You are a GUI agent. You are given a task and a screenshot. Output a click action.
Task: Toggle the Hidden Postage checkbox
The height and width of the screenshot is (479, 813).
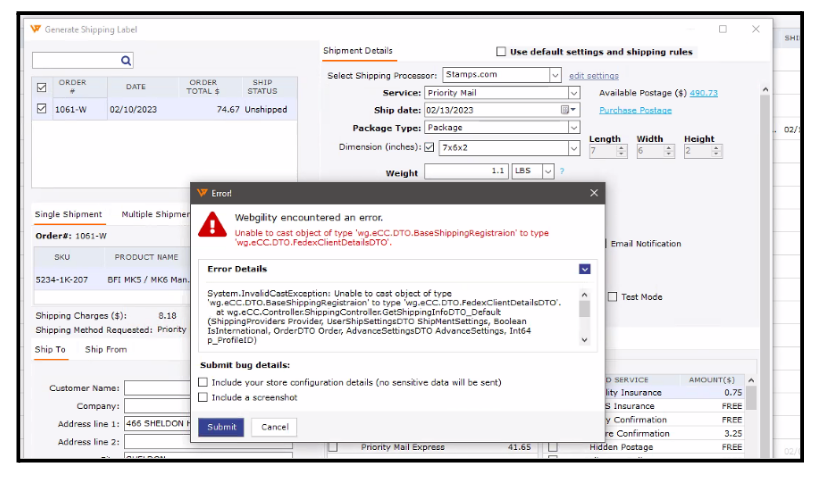tap(553, 447)
